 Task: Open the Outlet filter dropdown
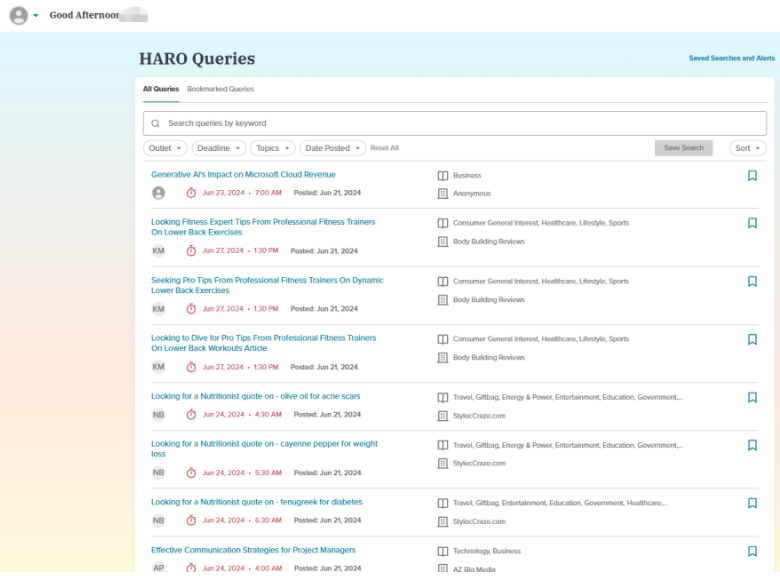[x=165, y=148]
